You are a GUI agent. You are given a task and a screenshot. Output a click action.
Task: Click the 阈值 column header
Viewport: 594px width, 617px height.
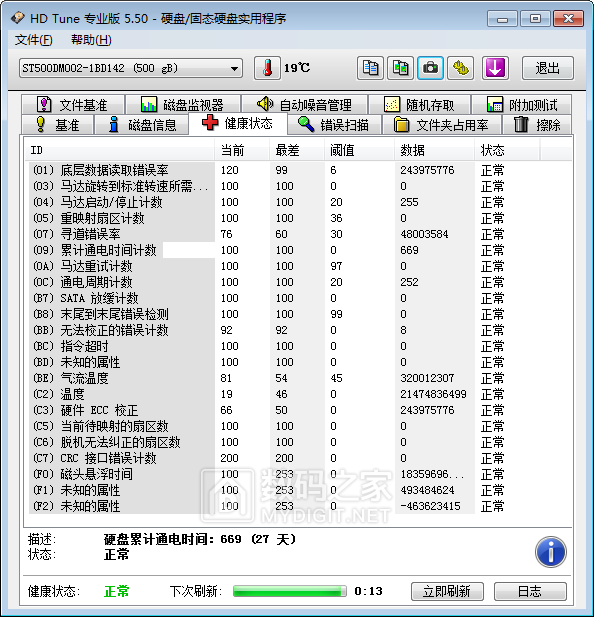pyautogui.click(x=360, y=150)
